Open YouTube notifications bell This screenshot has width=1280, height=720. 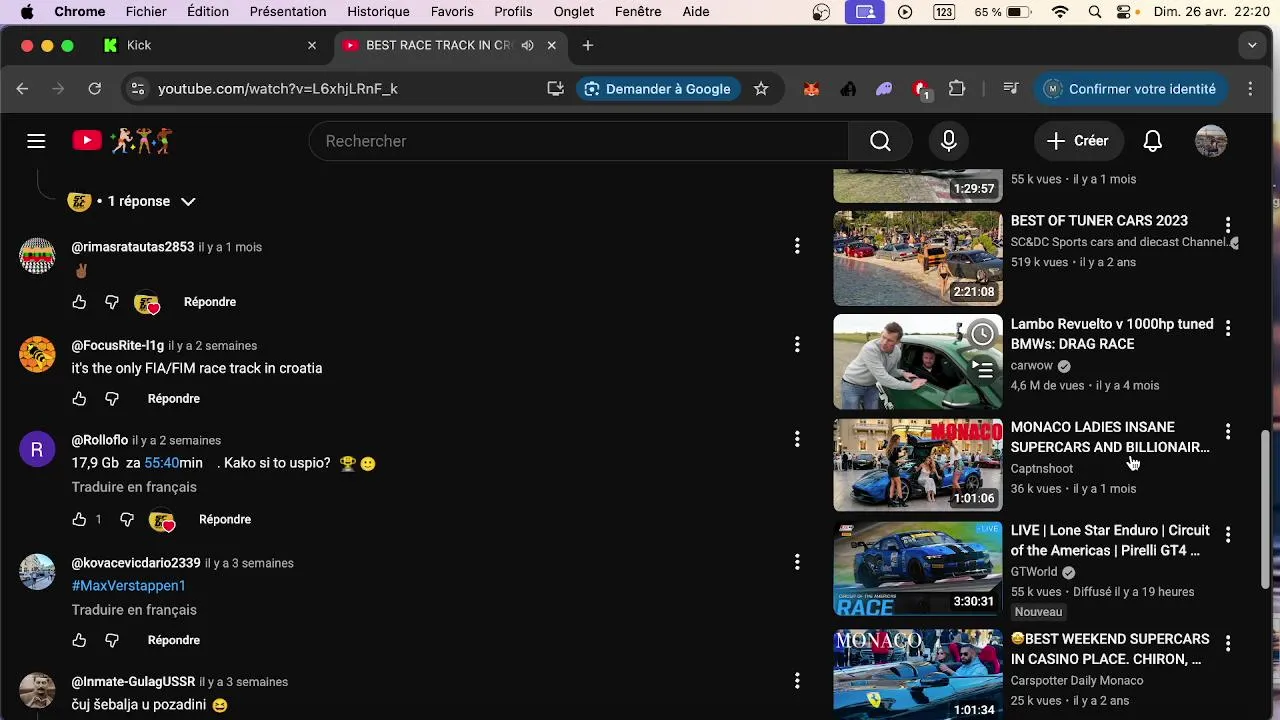pos(1153,141)
